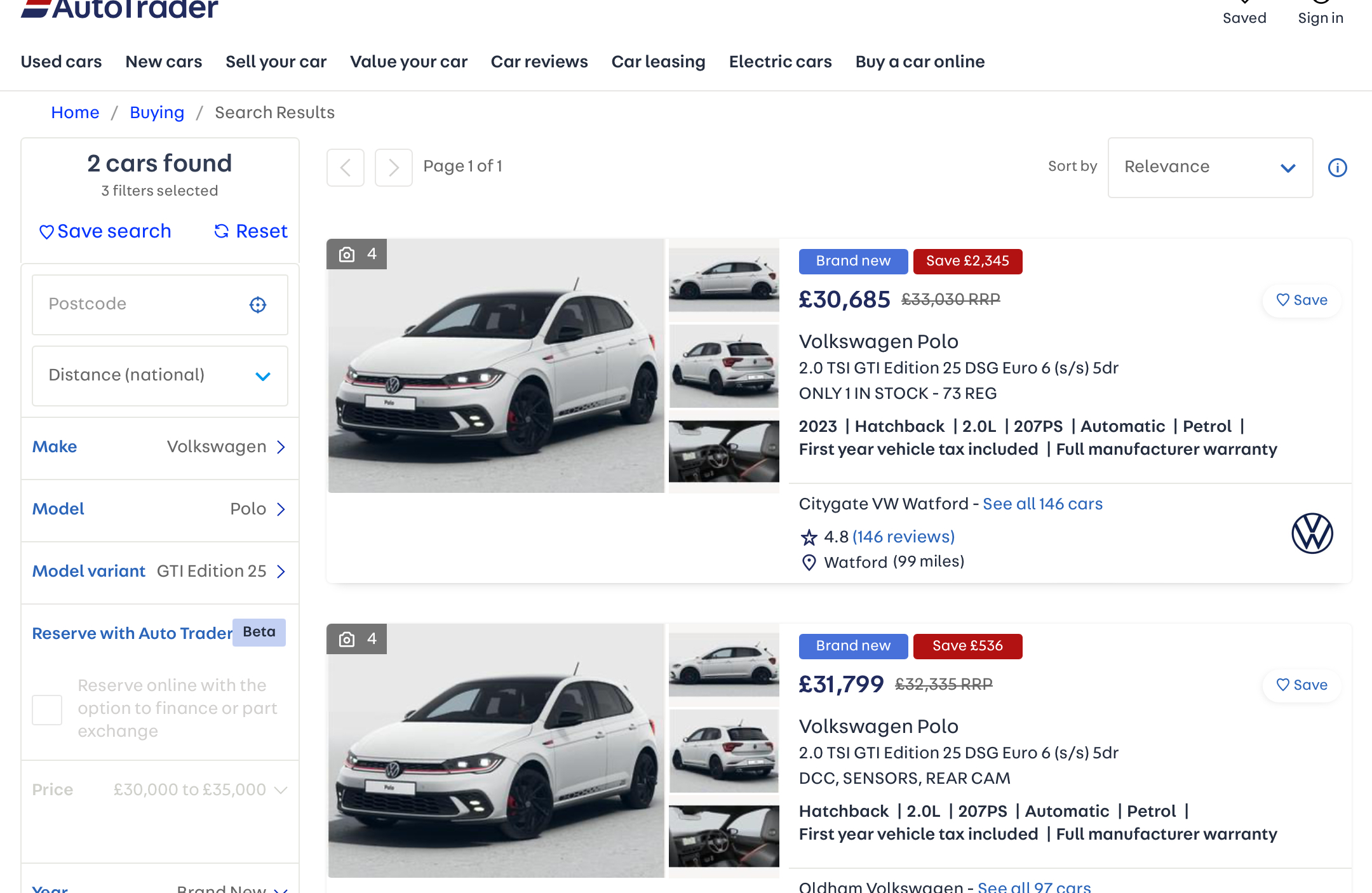Click the heart icon beside Save search
This screenshot has height=893, width=1372.
(46, 232)
